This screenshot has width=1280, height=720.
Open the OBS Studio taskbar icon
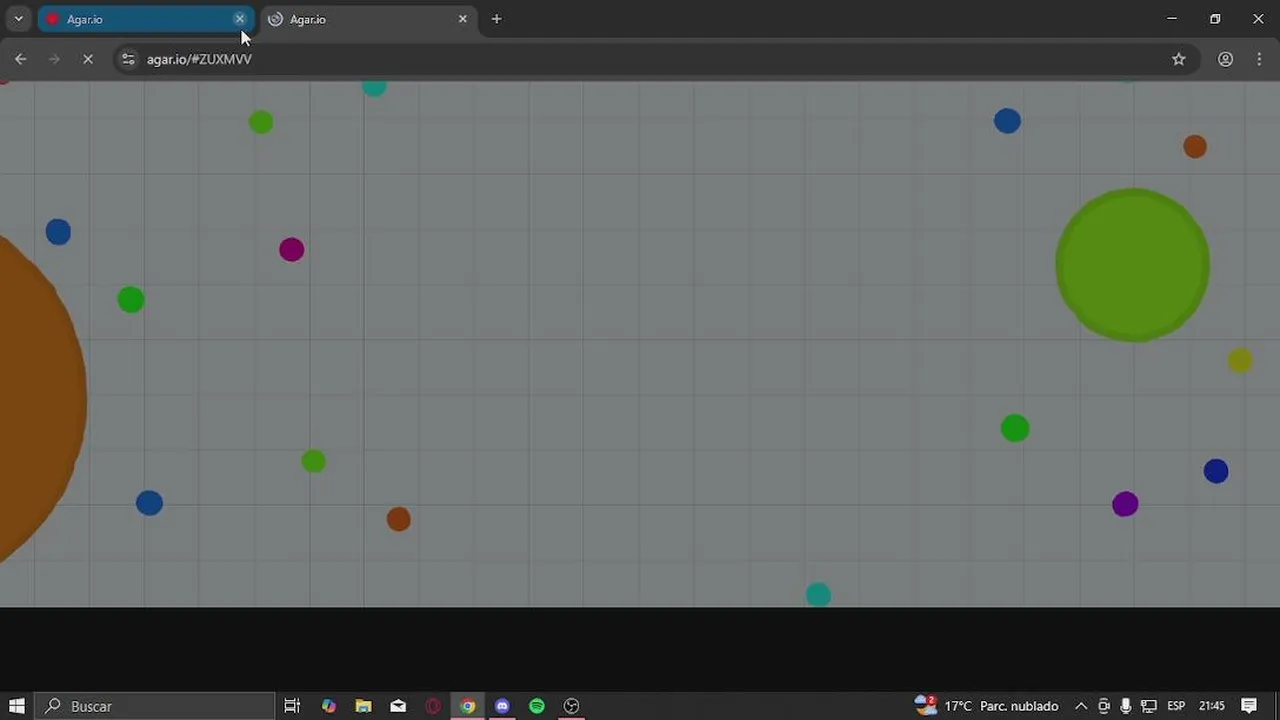tap(571, 706)
